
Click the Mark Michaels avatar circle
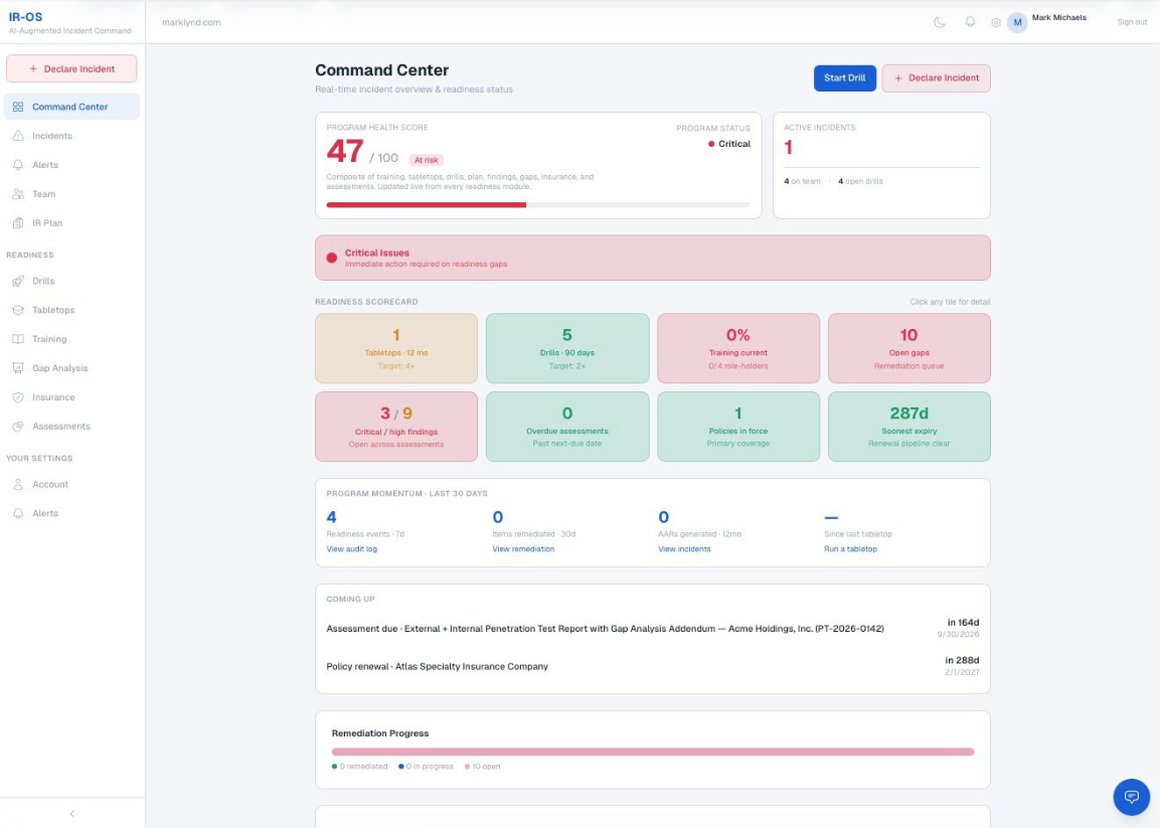tap(1017, 22)
